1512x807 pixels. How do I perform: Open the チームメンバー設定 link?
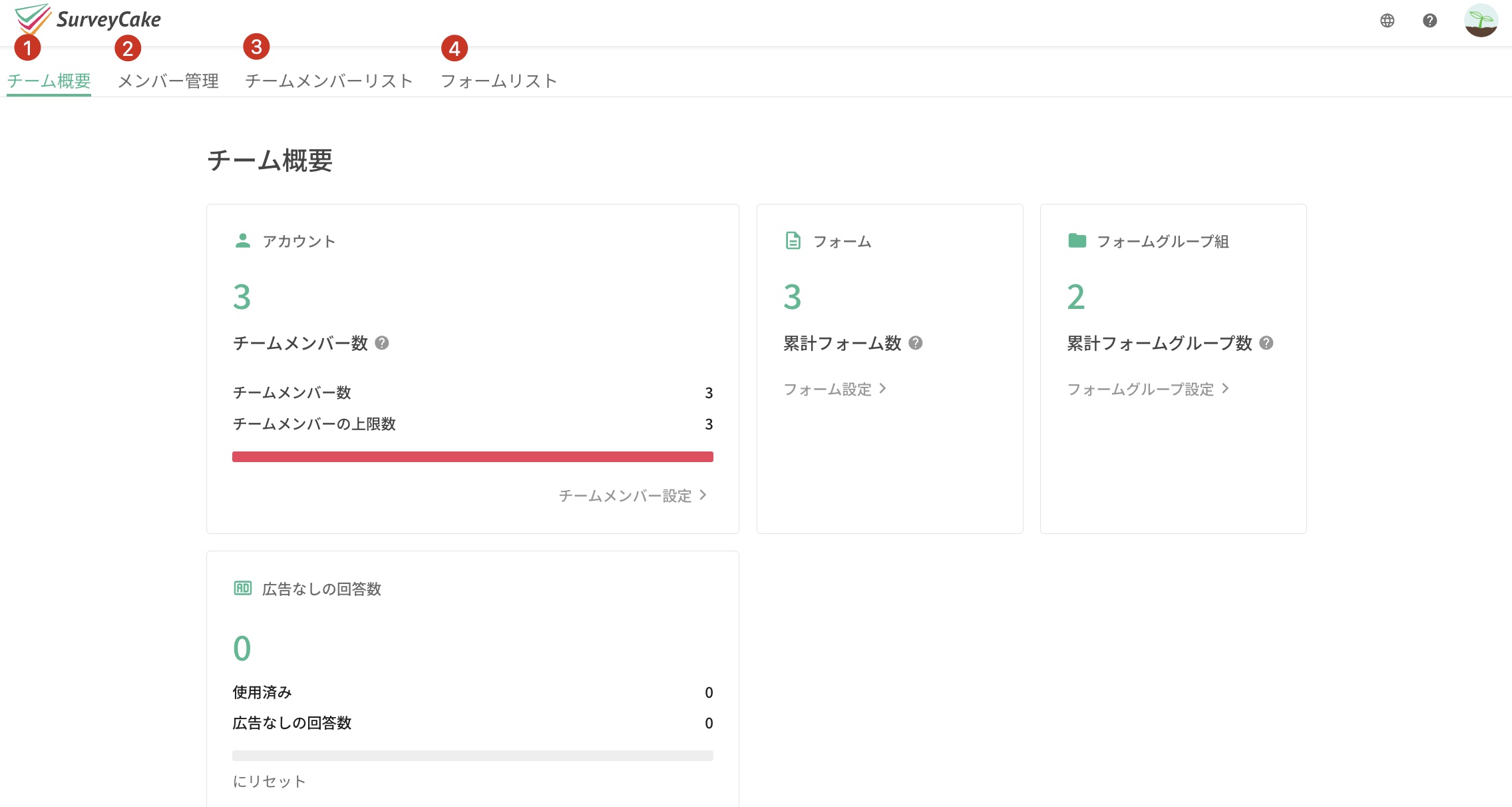(x=633, y=495)
